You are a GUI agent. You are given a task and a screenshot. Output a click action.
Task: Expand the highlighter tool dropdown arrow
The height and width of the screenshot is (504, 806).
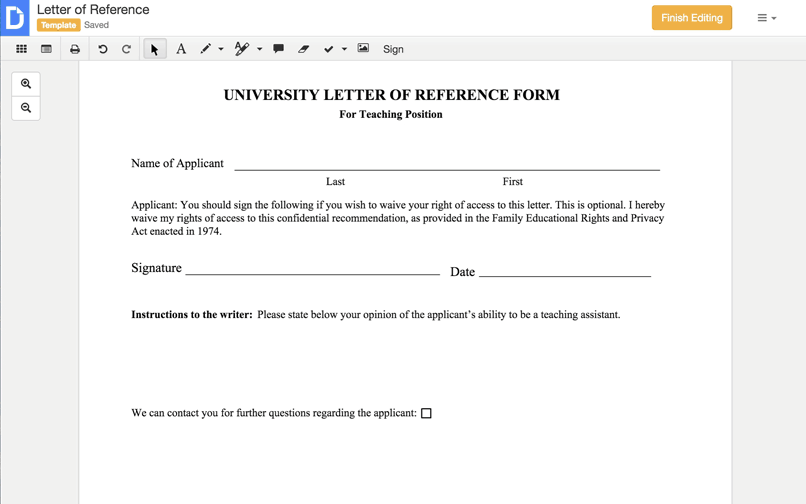pos(259,49)
